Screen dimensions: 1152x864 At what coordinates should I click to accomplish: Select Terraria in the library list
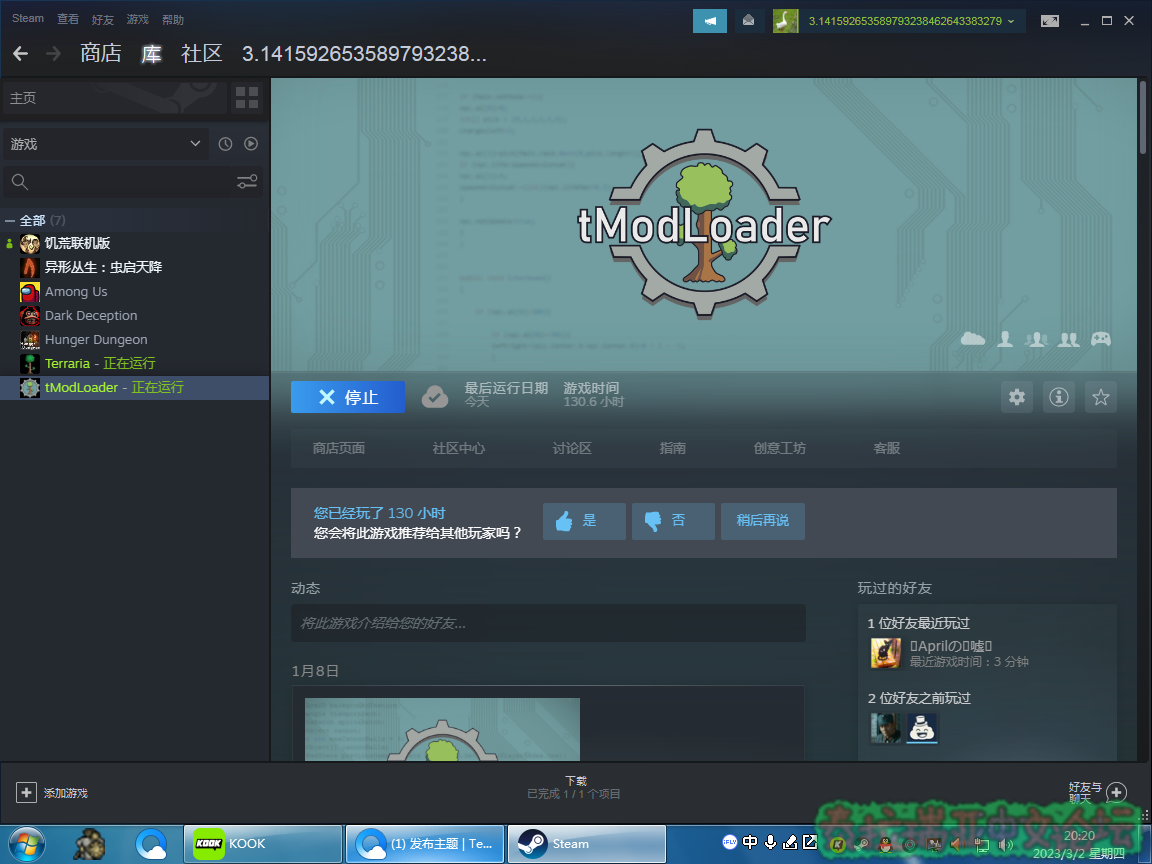point(135,364)
